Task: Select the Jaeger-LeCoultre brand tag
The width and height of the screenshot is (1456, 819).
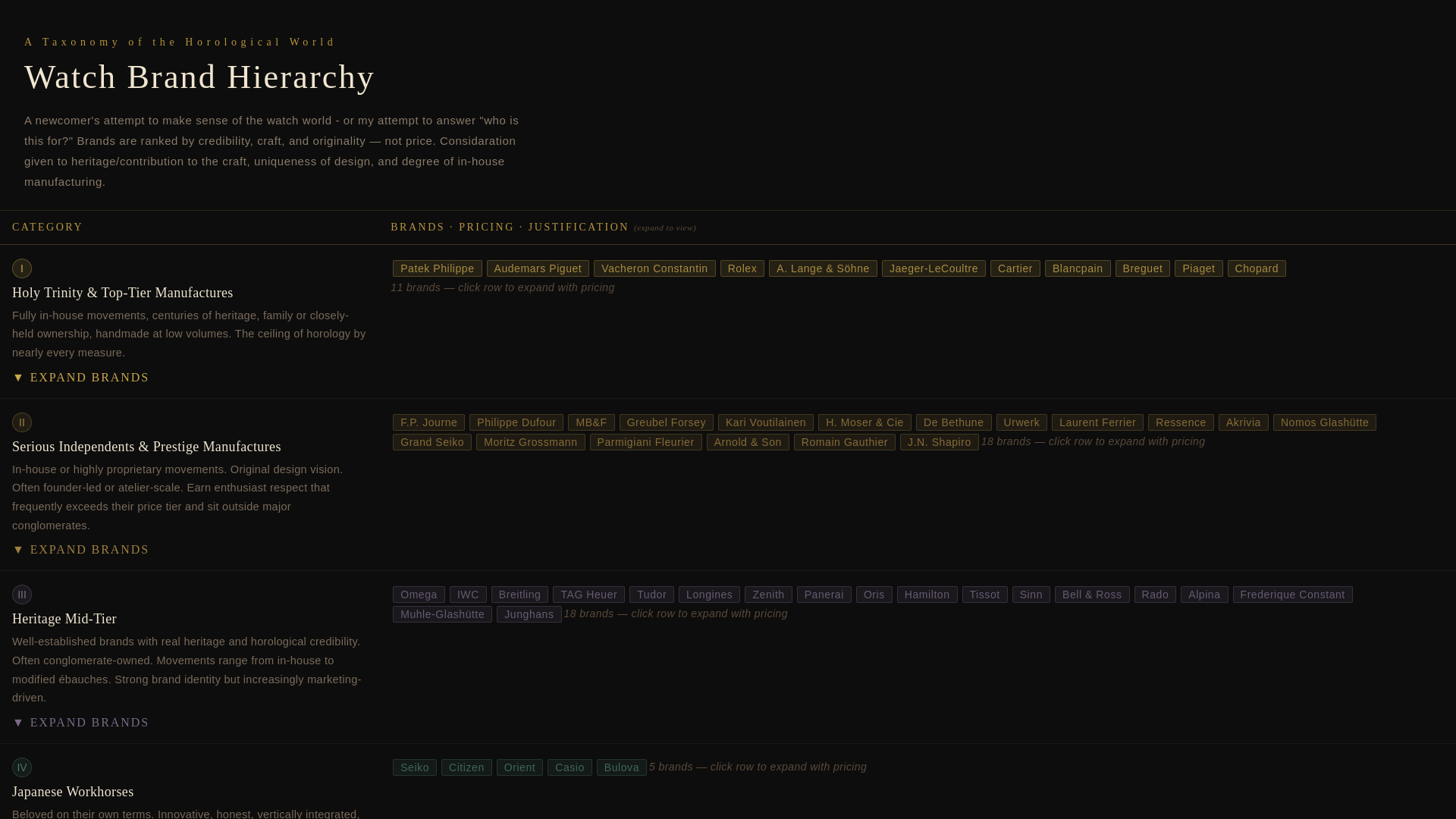Action: tap(934, 268)
